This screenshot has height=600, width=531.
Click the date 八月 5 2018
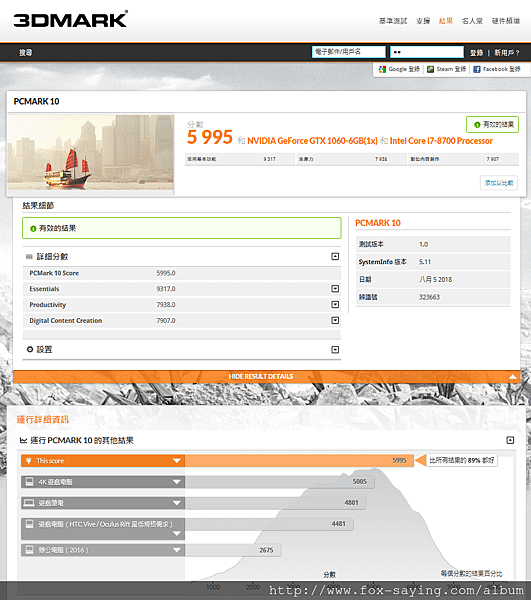pyautogui.click(x=435, y=280)
